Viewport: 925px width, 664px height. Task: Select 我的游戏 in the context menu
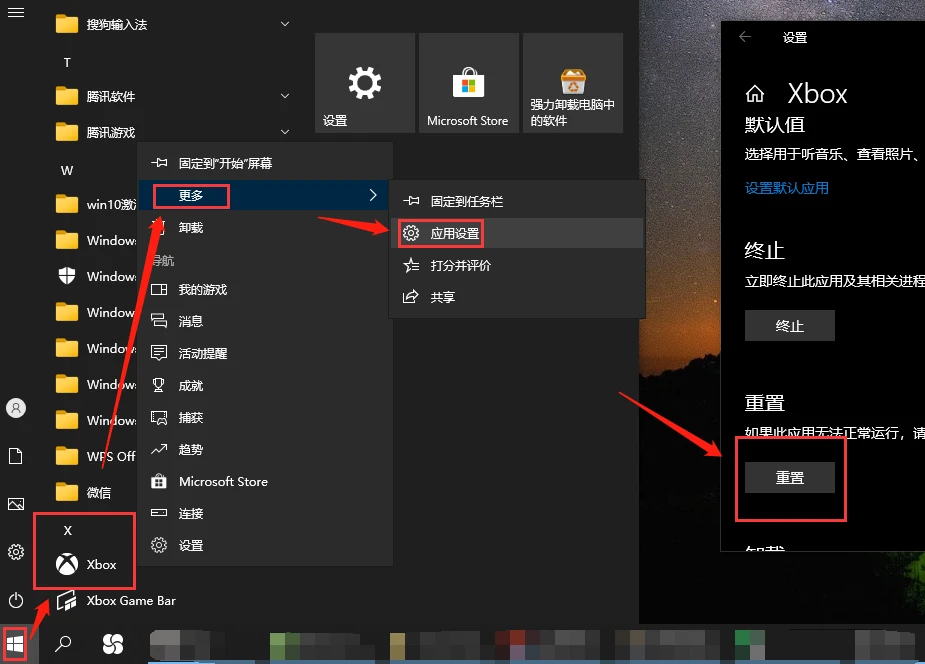pyautogui.click(x=265, y=290)
